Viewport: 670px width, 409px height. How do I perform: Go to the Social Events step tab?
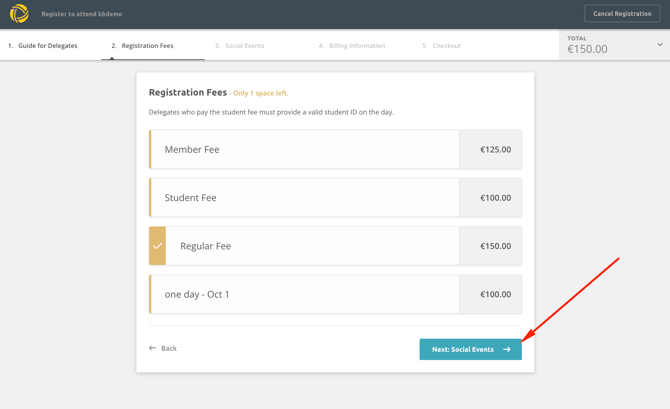point(240,46)
